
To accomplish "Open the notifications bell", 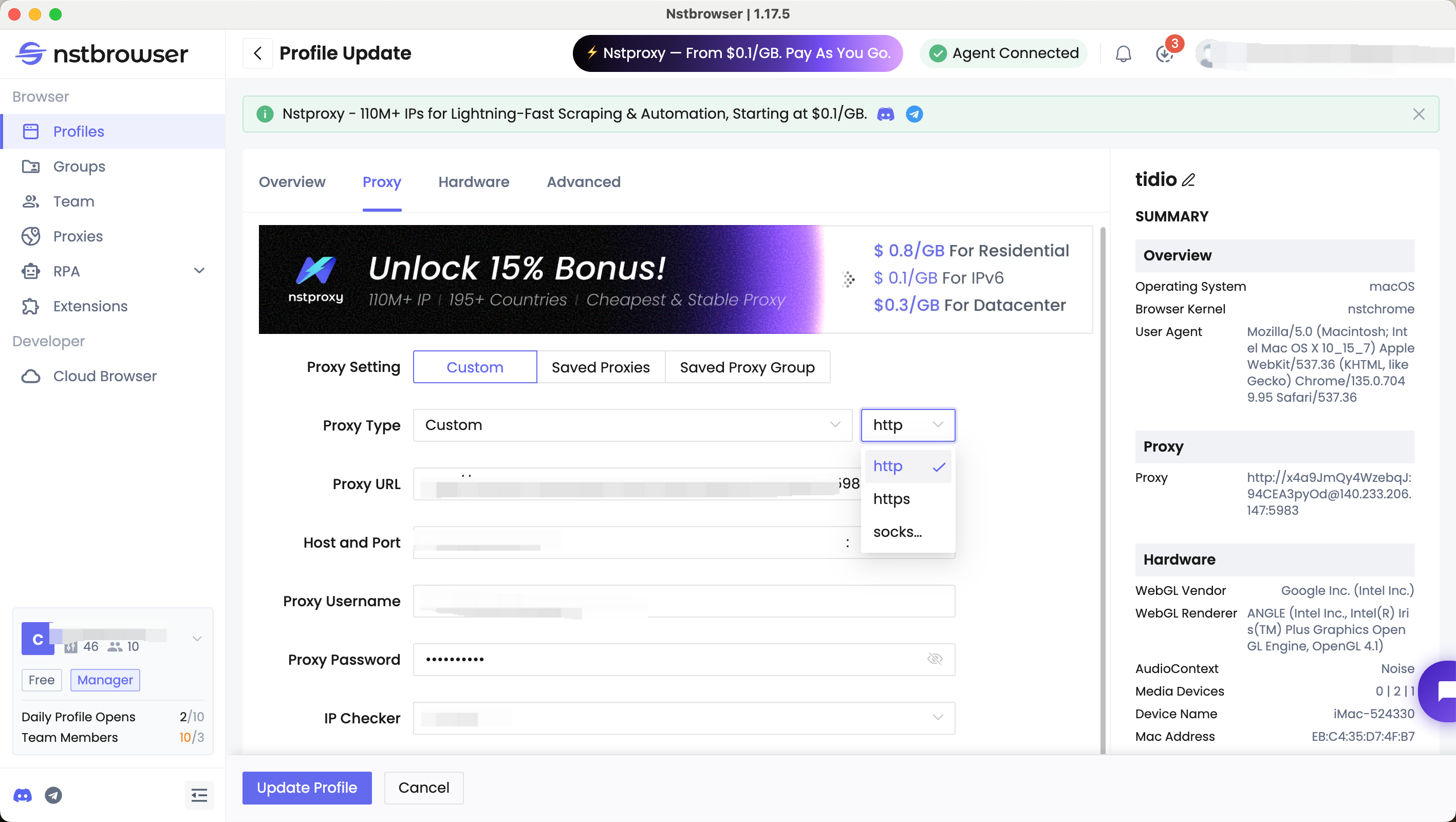I will tap(1123, 53).
